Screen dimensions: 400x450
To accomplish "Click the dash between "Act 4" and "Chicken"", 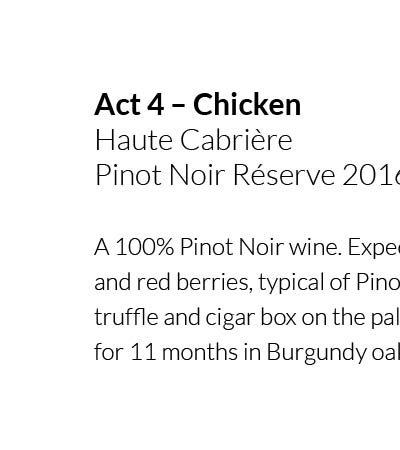I will click(x=179, y=106).
